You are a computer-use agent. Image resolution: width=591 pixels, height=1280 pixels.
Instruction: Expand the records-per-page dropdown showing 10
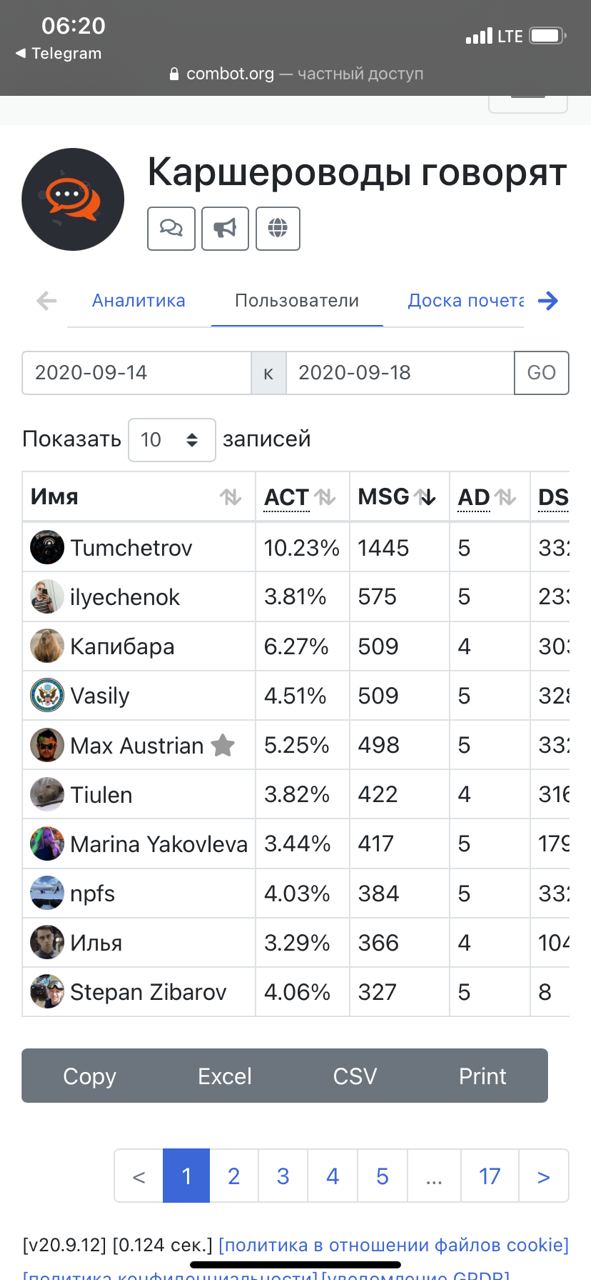tap(172, 439)
